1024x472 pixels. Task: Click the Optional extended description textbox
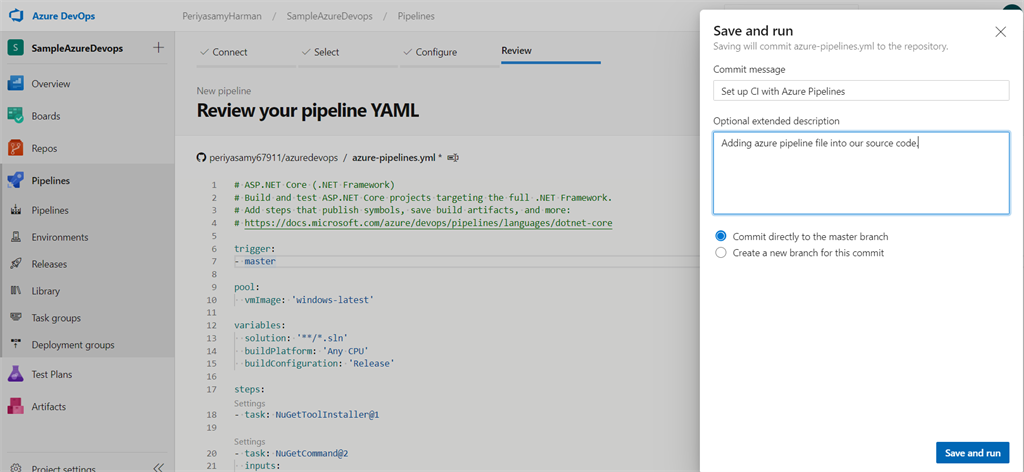pos(861,173)
